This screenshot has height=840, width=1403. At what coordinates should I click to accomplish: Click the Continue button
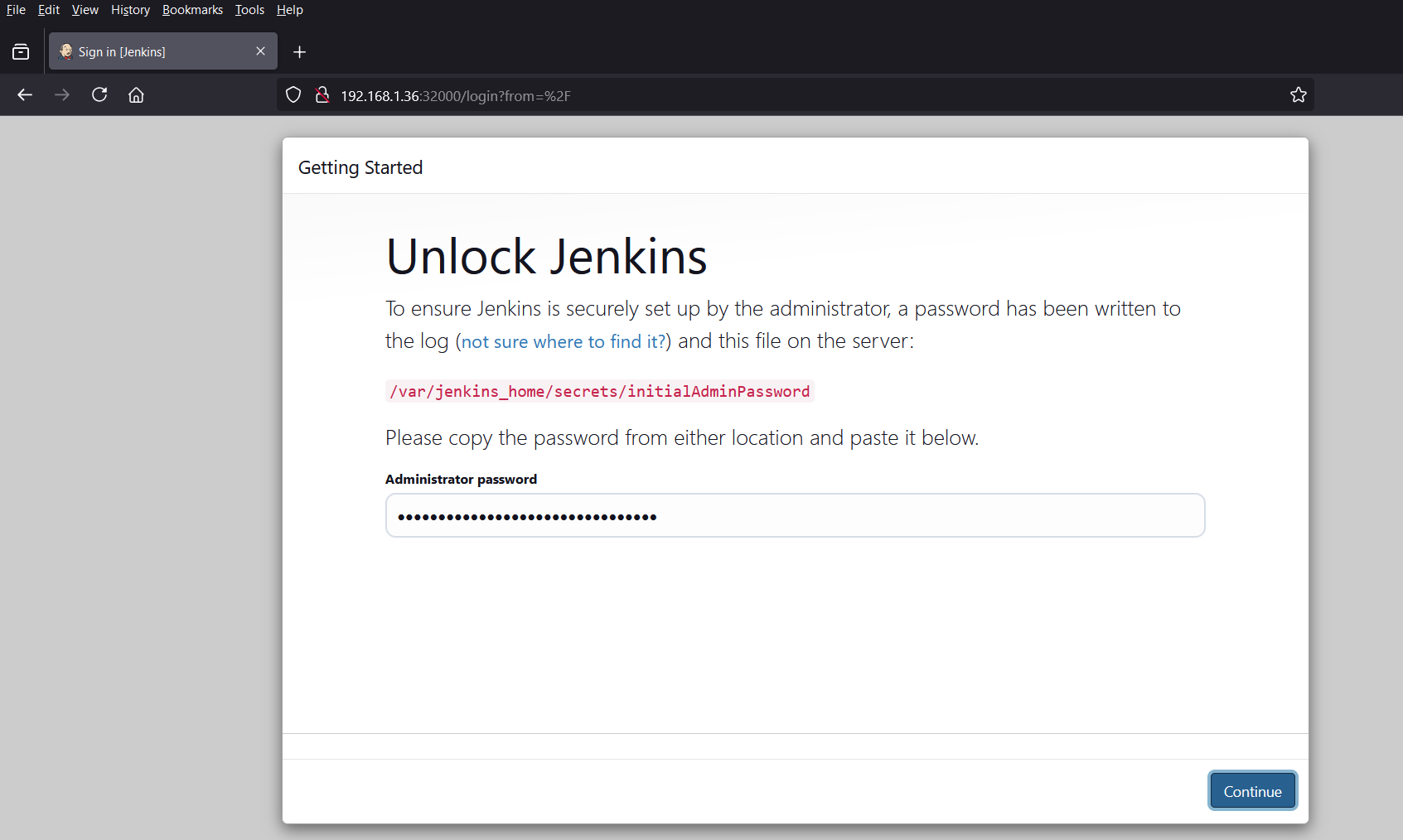(1252, 791)
